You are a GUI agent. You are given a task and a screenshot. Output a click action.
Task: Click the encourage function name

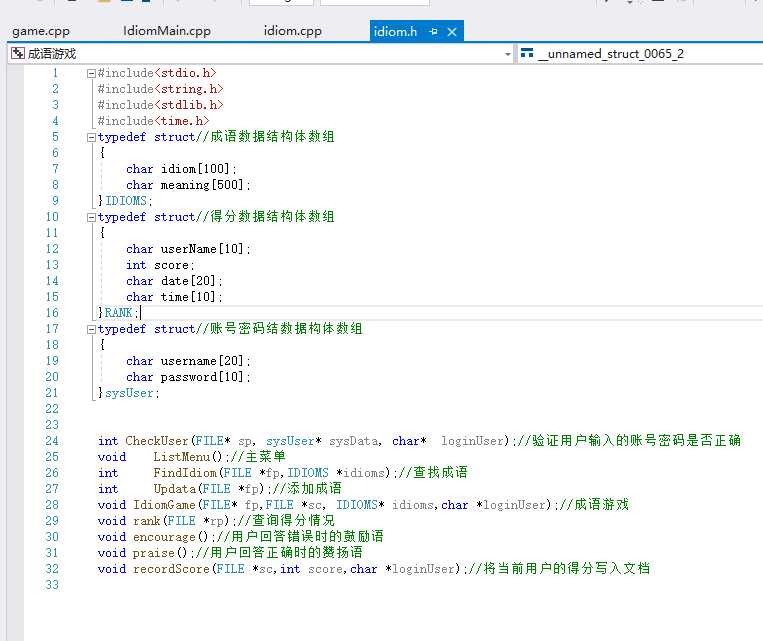164,537
